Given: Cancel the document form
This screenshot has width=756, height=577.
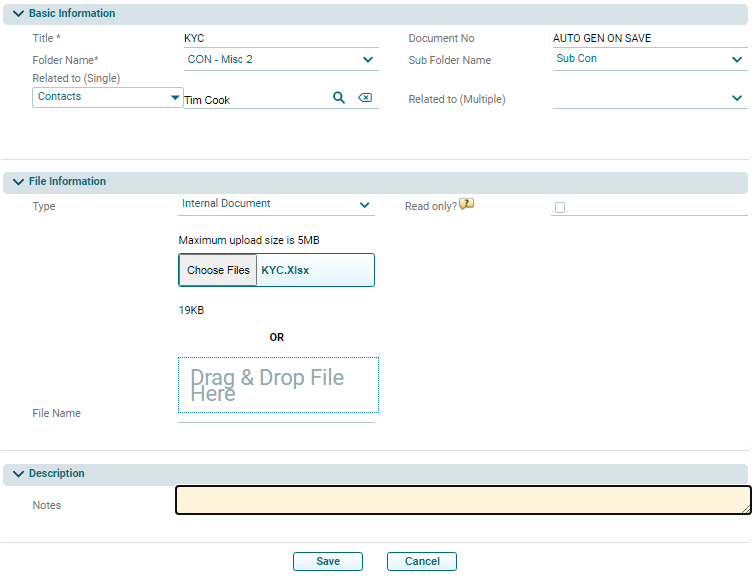Looking at the screenshot, I should pos(422,562).
